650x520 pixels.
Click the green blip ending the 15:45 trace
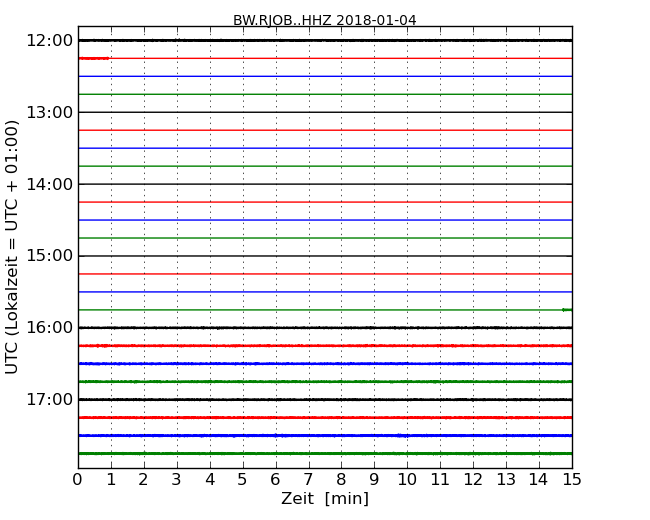click(x=567, y=310)
